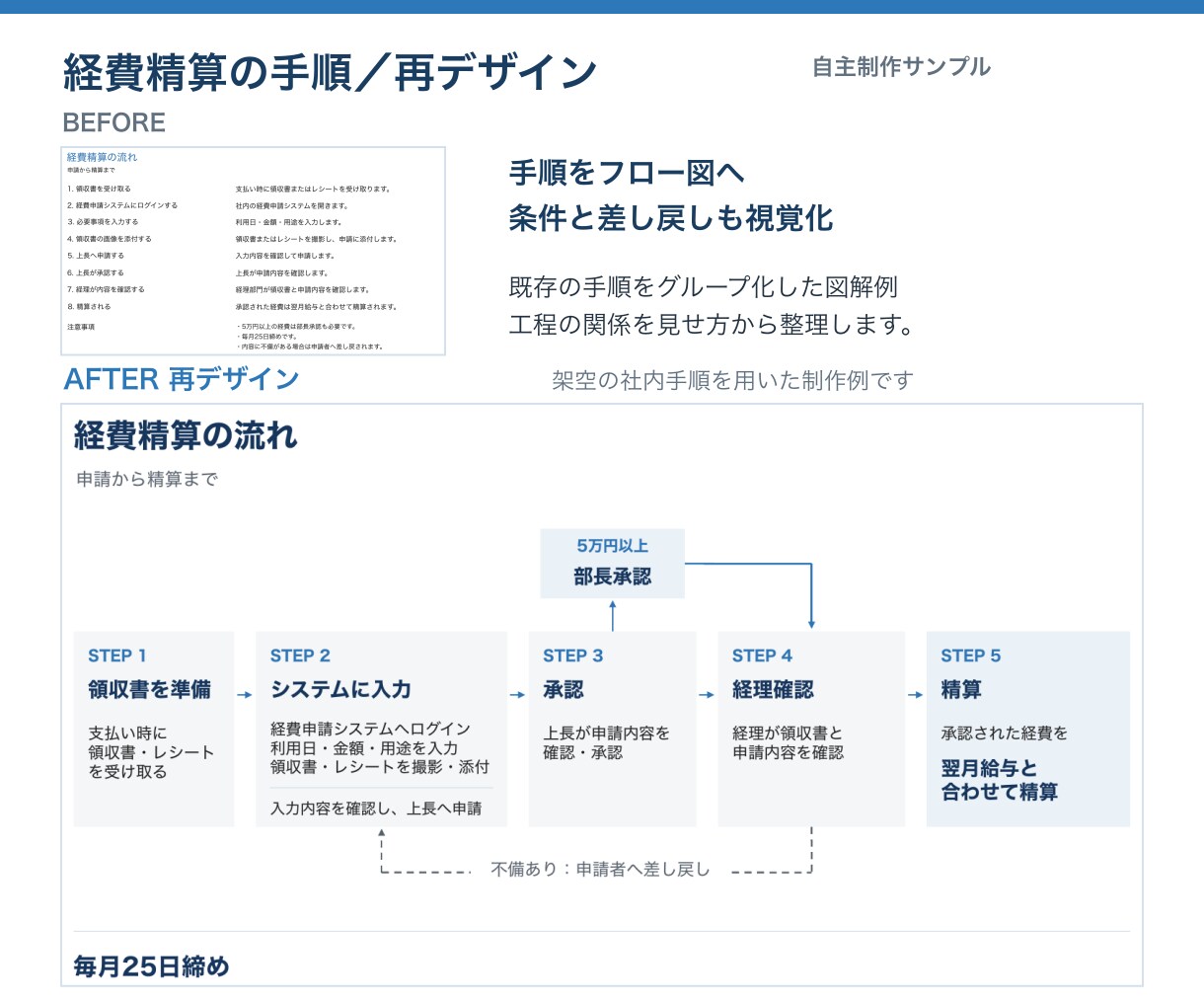This screenshot has width=1204, height=1003.
Task: Click "5. 上長へ申請する" in BEFORE list
Action: pos(96,256)
